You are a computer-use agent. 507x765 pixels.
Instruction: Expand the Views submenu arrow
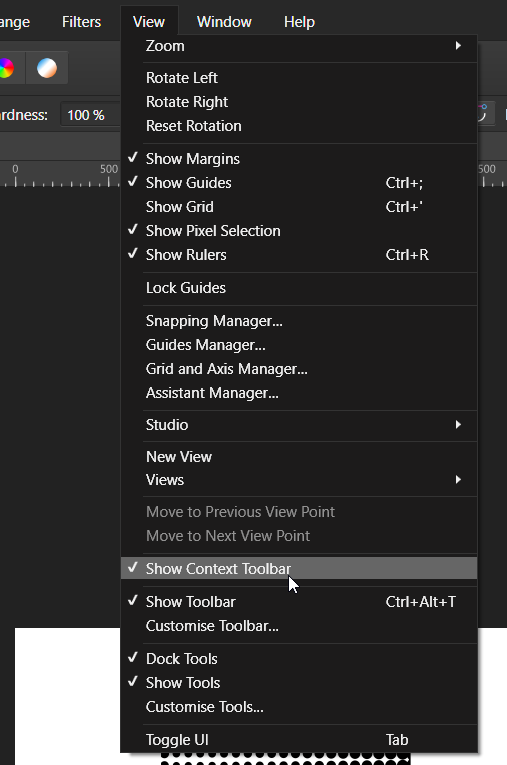click(458, 480)
